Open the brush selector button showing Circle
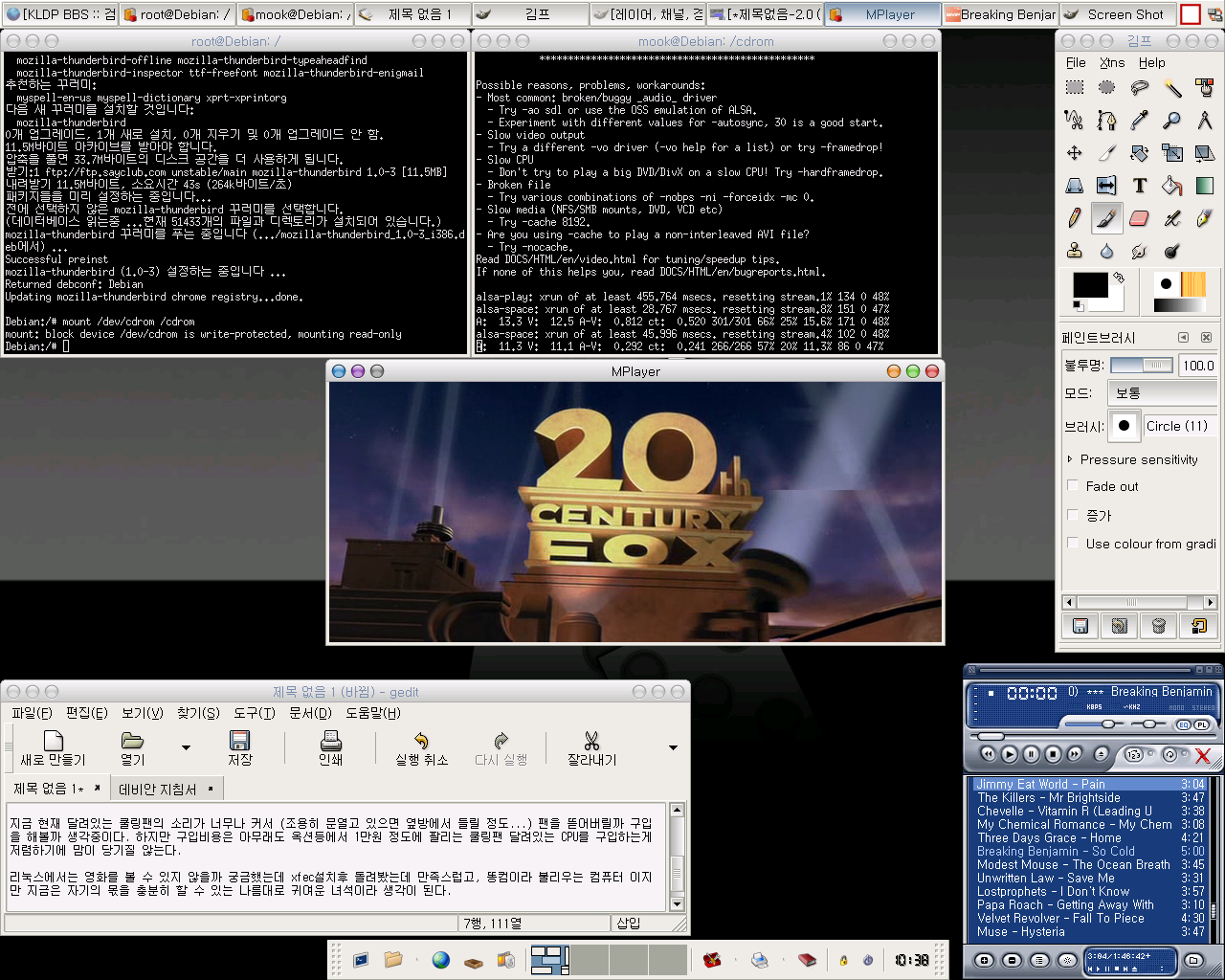Image resolution: width=1225 pixels, height=980 pixels. pyautogui.click(x=1124, y=426)
